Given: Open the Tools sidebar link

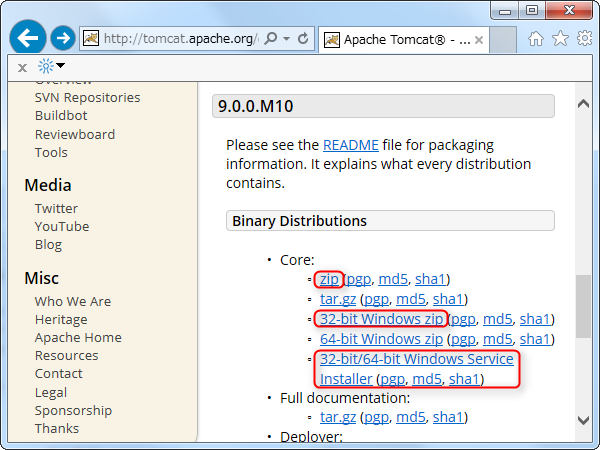Looking at the screenshot, I should (51, 153).
